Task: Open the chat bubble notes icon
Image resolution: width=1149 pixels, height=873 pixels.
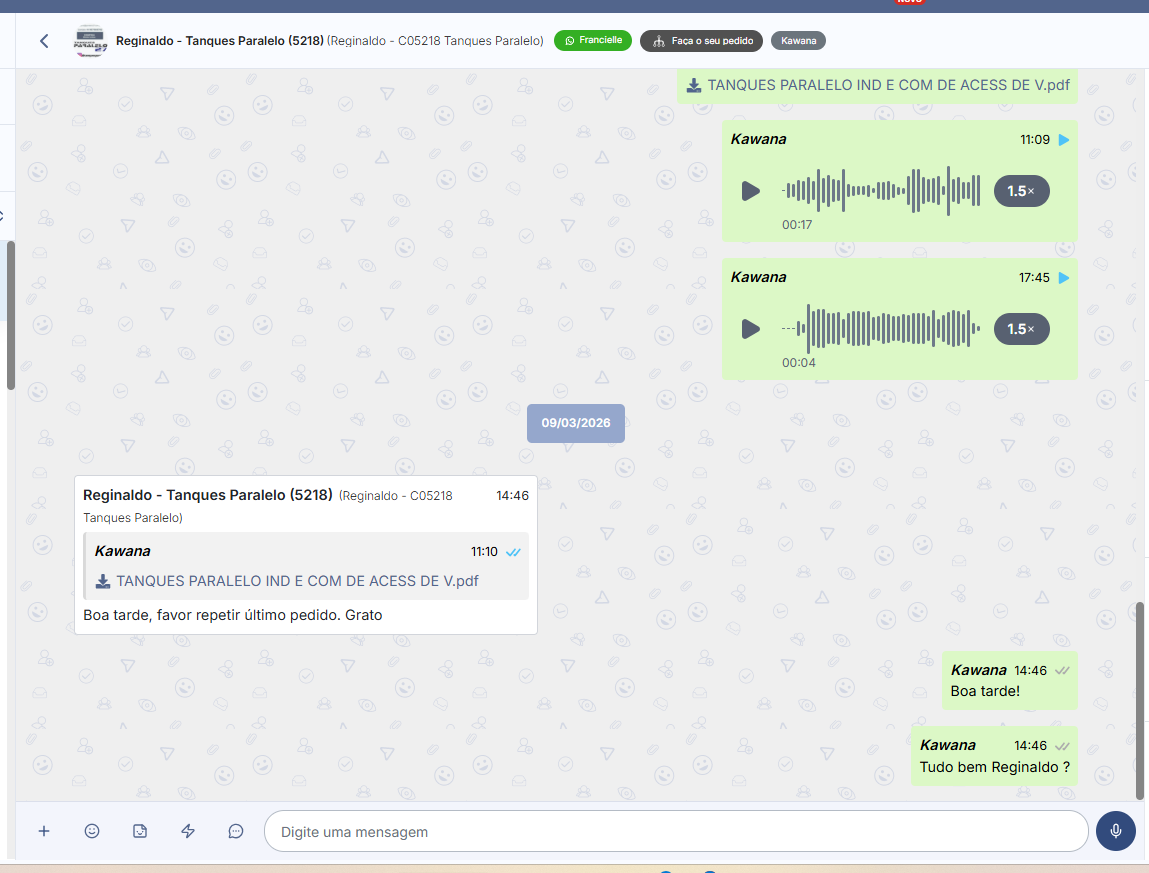Action: pyautogui.click(x=236, y=831)
